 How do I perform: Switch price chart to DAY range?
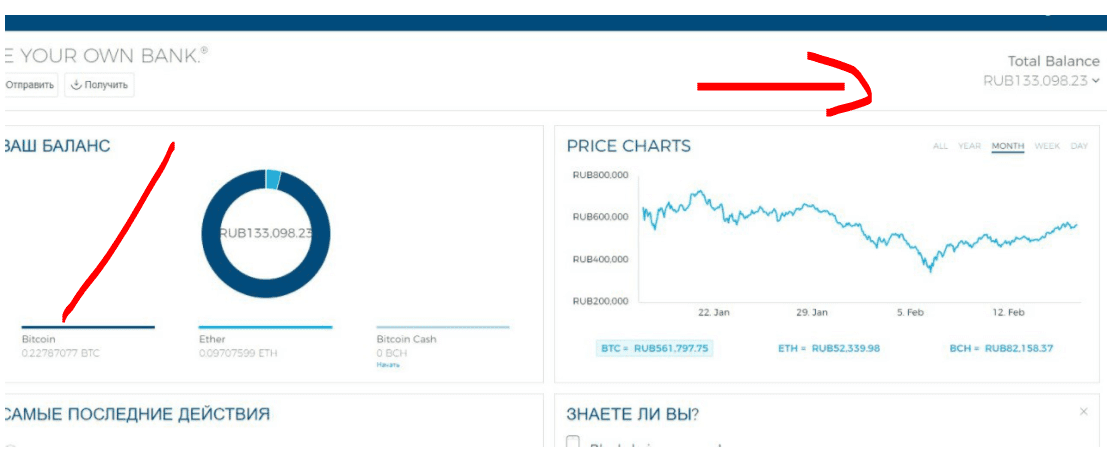(x=1079, y=146)
